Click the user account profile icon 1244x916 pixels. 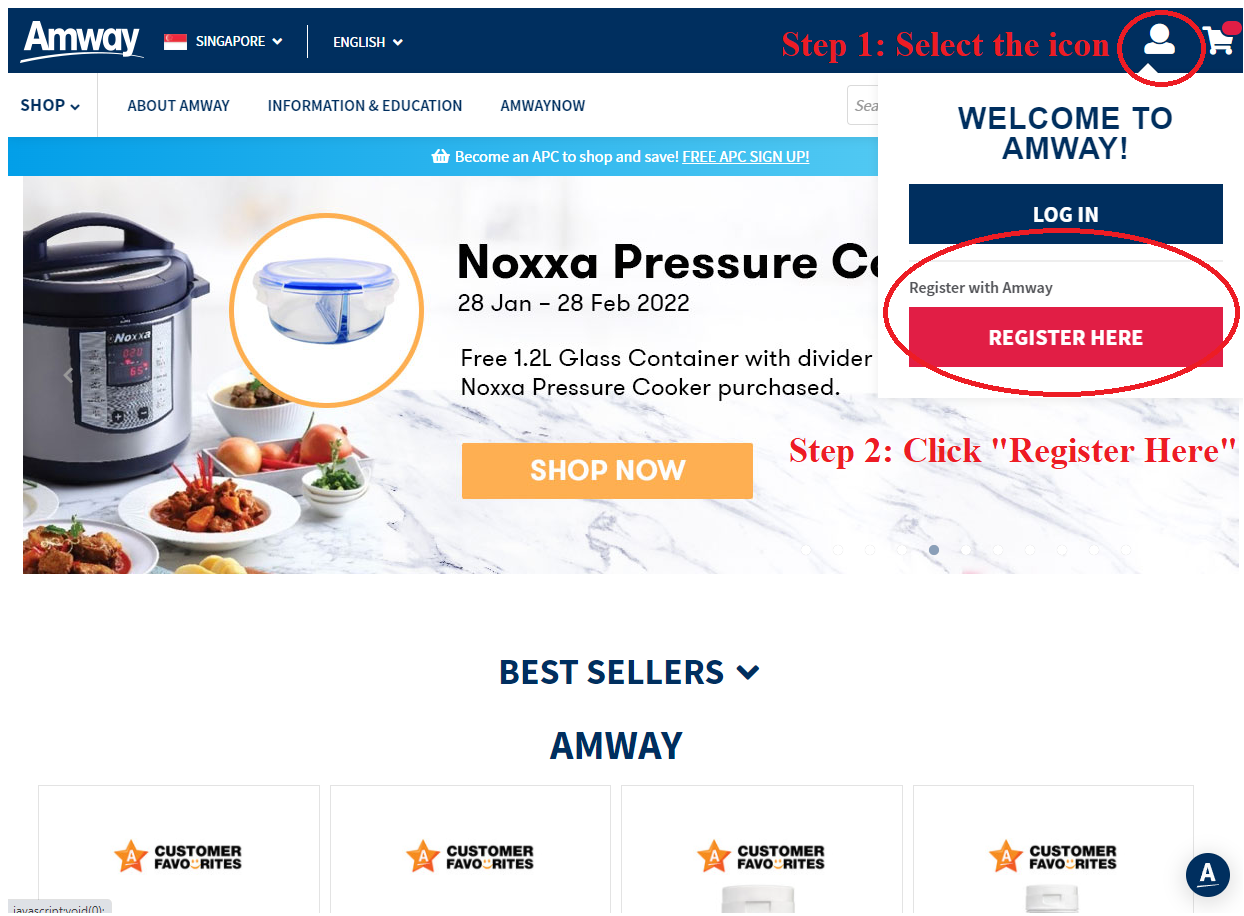1159,40
